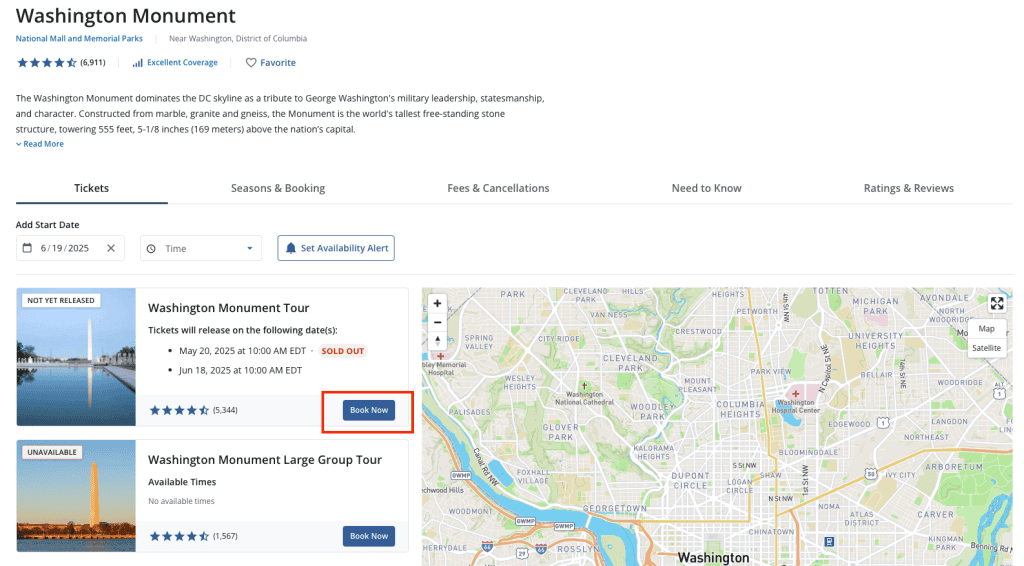Switch to Fees & Cancellations tab

(x=498, y=188)
